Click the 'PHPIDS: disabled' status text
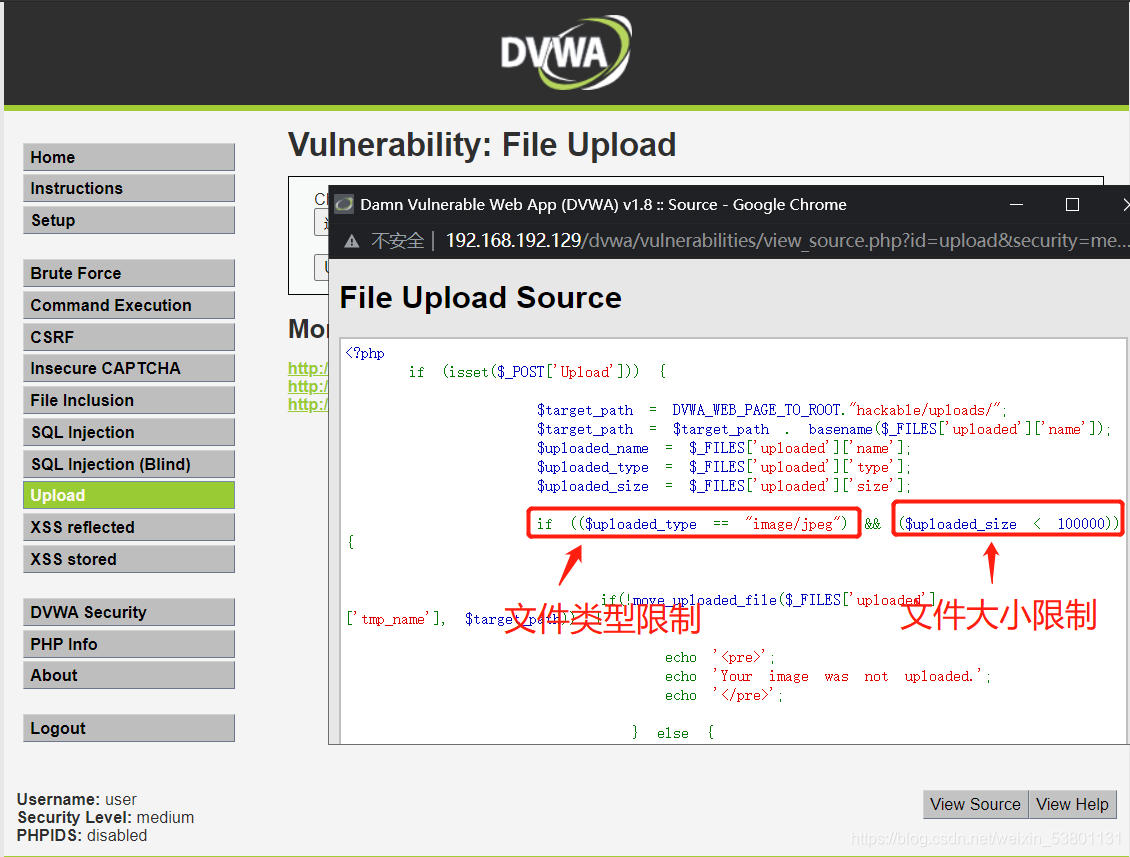Image resolution: width=1130 pixels, height=857 pixels. click(82, 835)
